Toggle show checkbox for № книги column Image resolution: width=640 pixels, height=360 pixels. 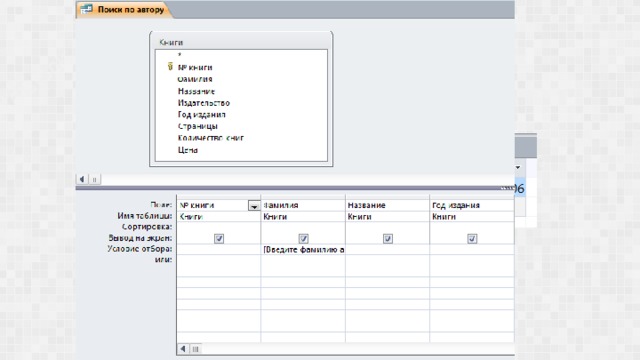tap(219, 238)
